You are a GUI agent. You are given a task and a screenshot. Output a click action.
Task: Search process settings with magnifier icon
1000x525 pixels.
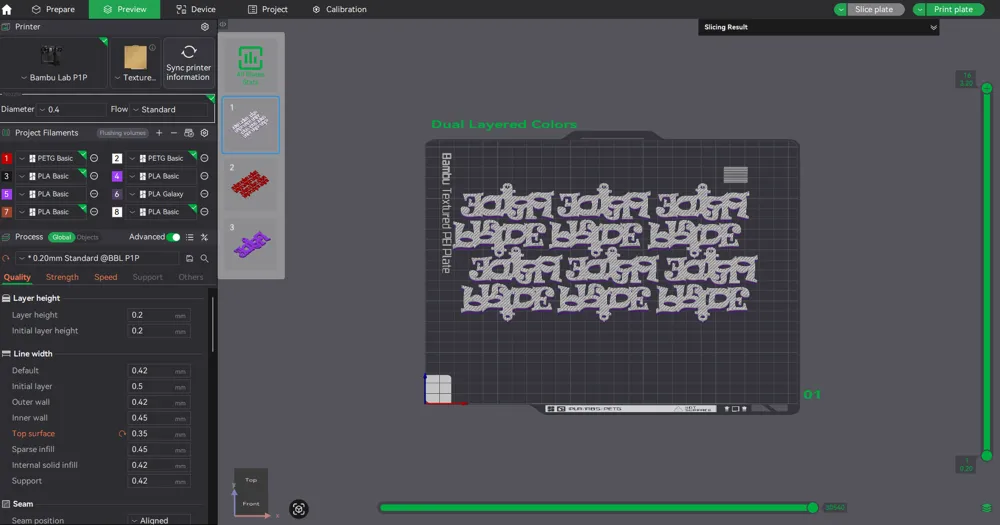pyautogui.click(x=204, y=258)
